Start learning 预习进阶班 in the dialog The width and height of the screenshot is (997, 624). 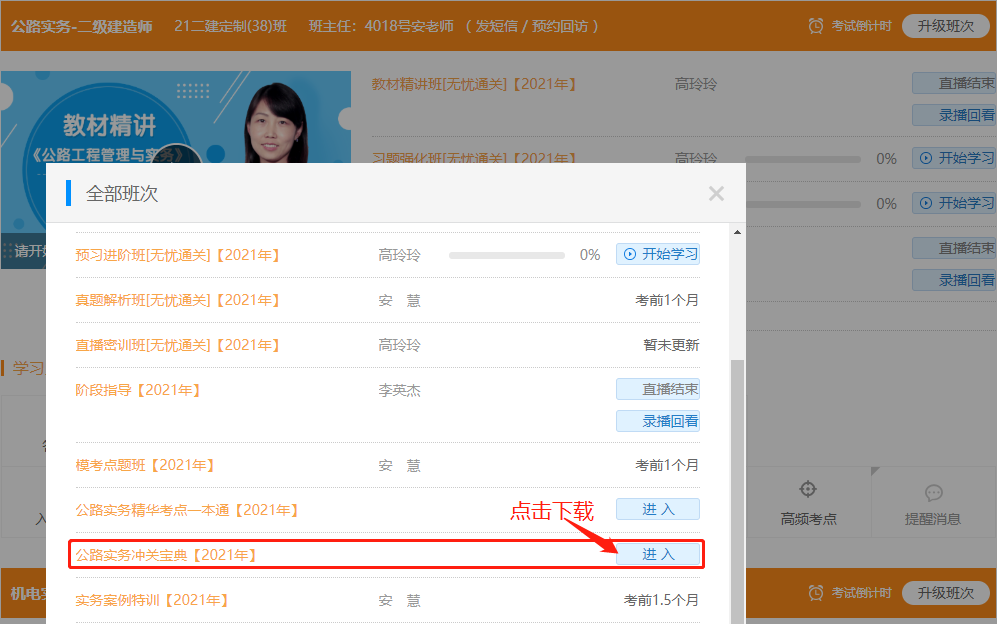pos(658,254)
